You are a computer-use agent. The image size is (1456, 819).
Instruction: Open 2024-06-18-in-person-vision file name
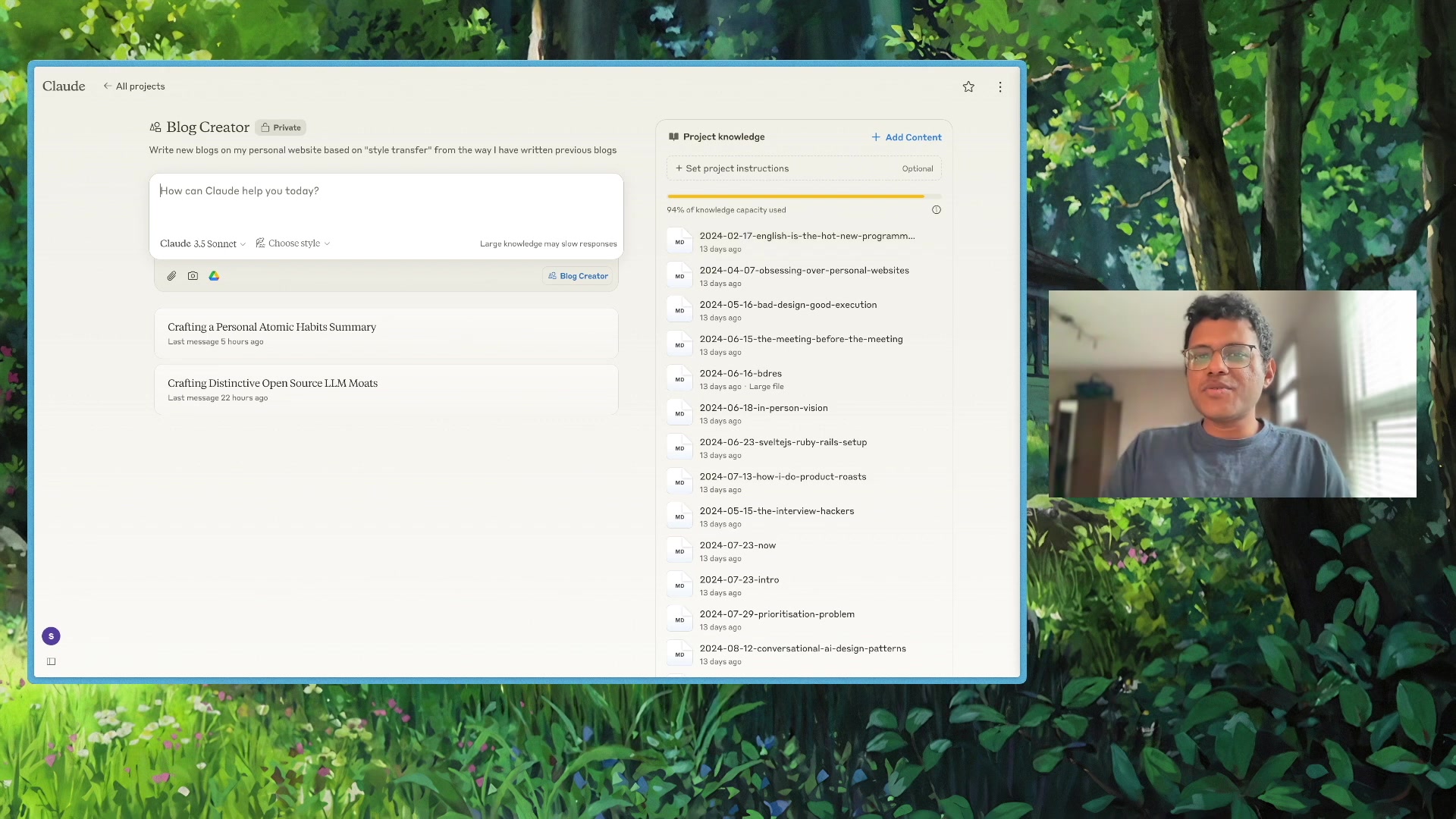point(764,408)
